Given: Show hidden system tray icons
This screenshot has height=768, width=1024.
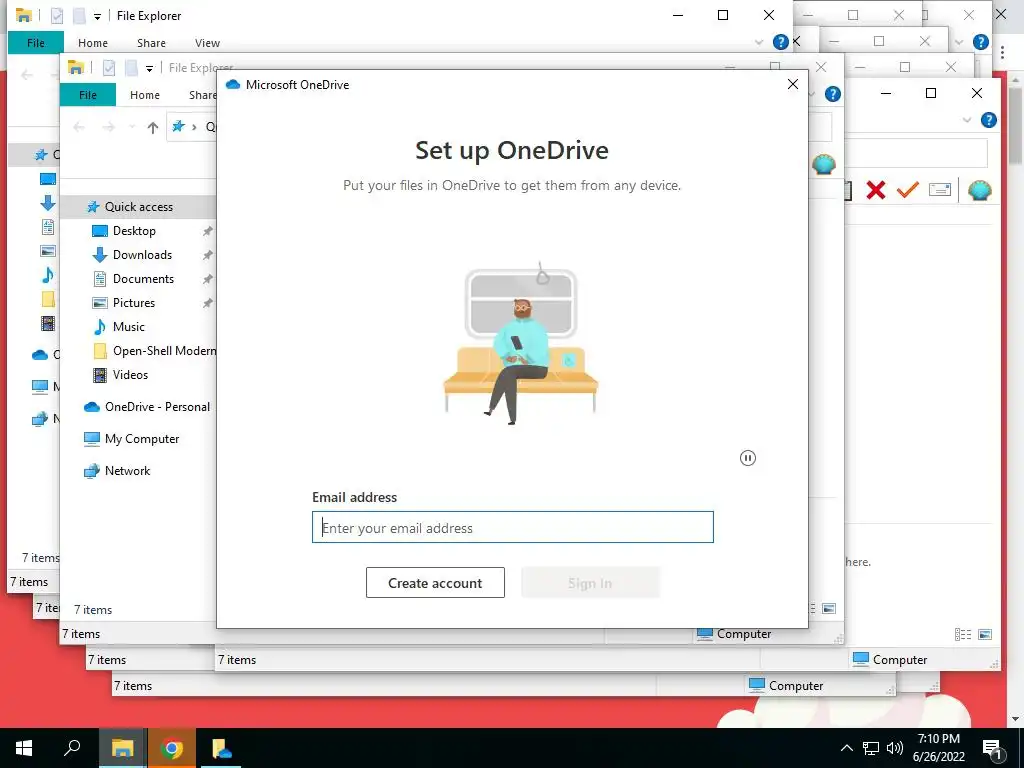Looking at the screenshot, I should pyautogui.click(x=846, y=748).
